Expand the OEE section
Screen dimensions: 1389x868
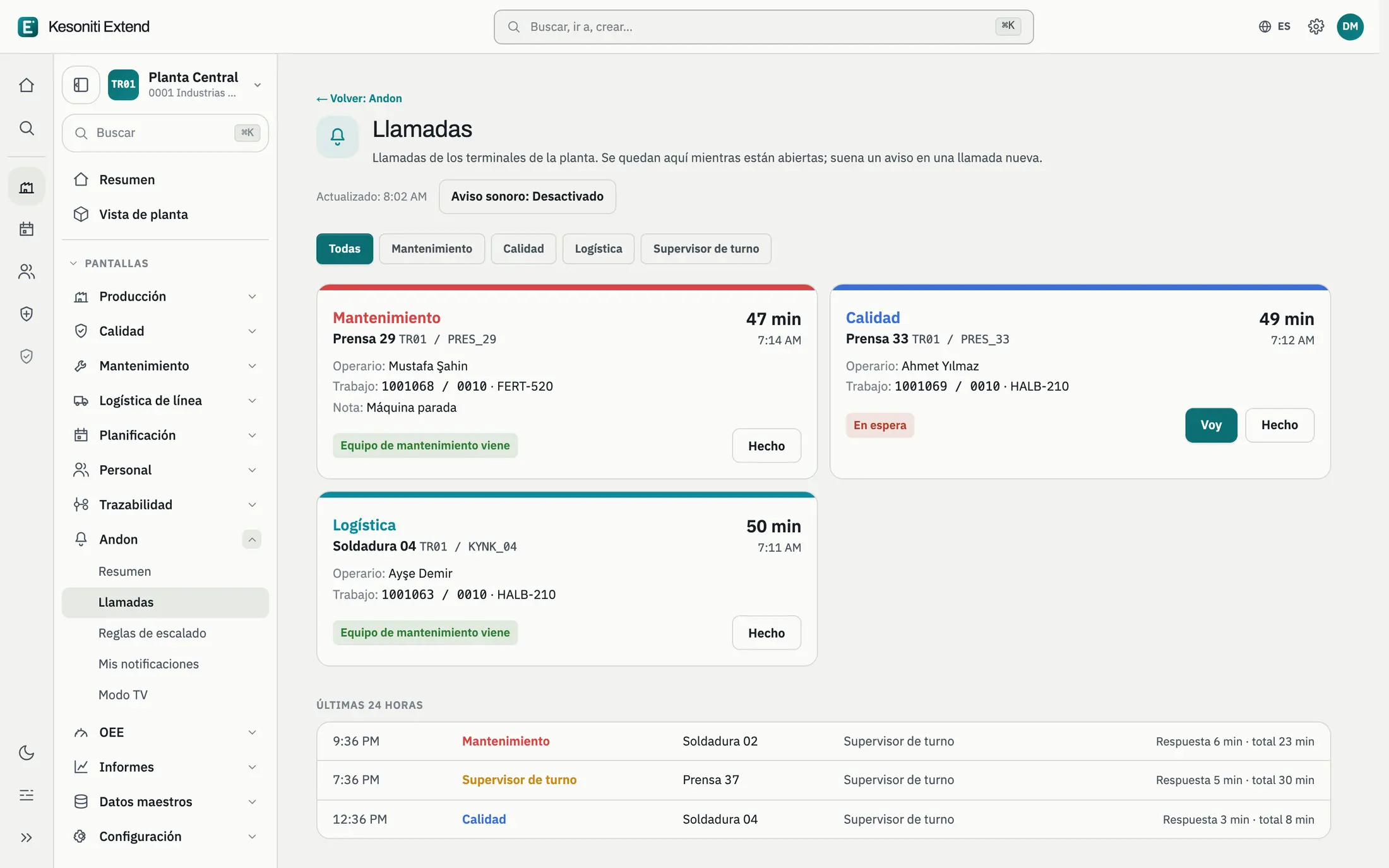tap(165, 732)
